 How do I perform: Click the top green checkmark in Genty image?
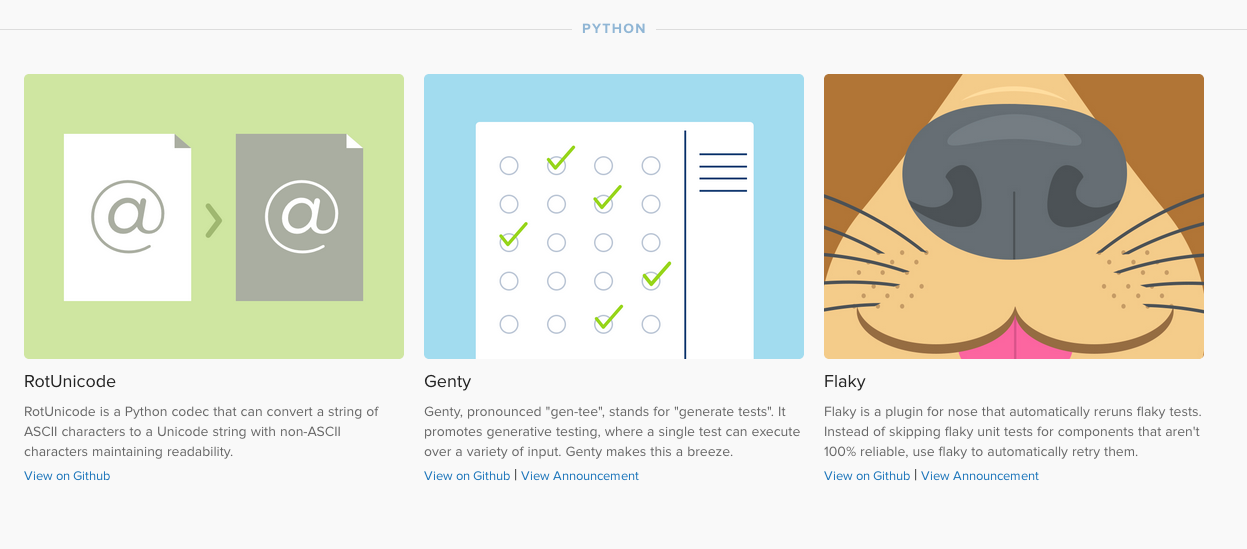(x=561, y=158)
